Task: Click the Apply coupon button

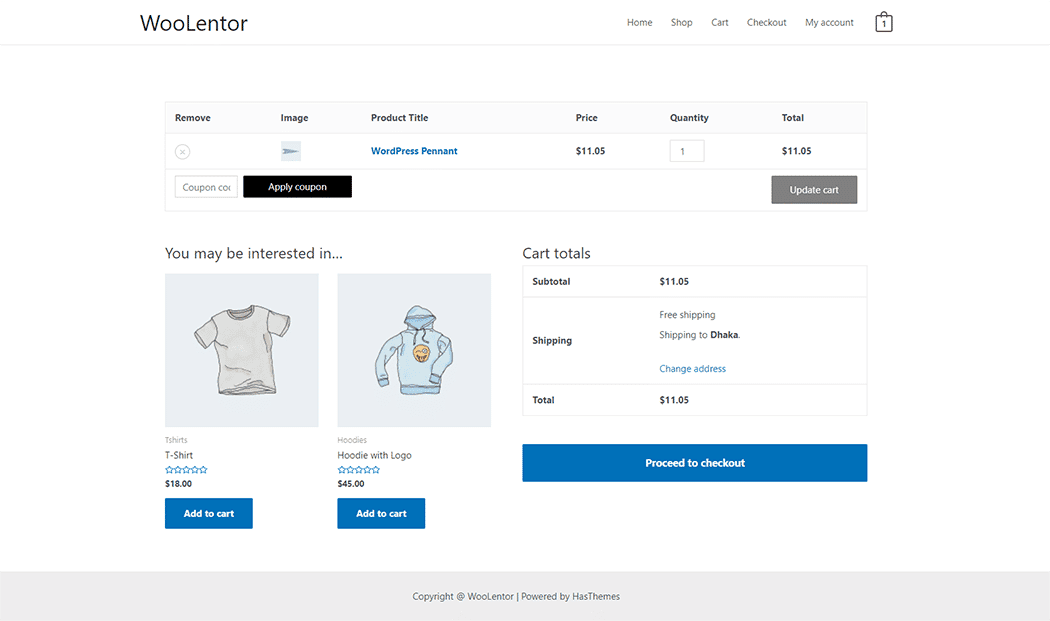Action: (x=297, y=186)
